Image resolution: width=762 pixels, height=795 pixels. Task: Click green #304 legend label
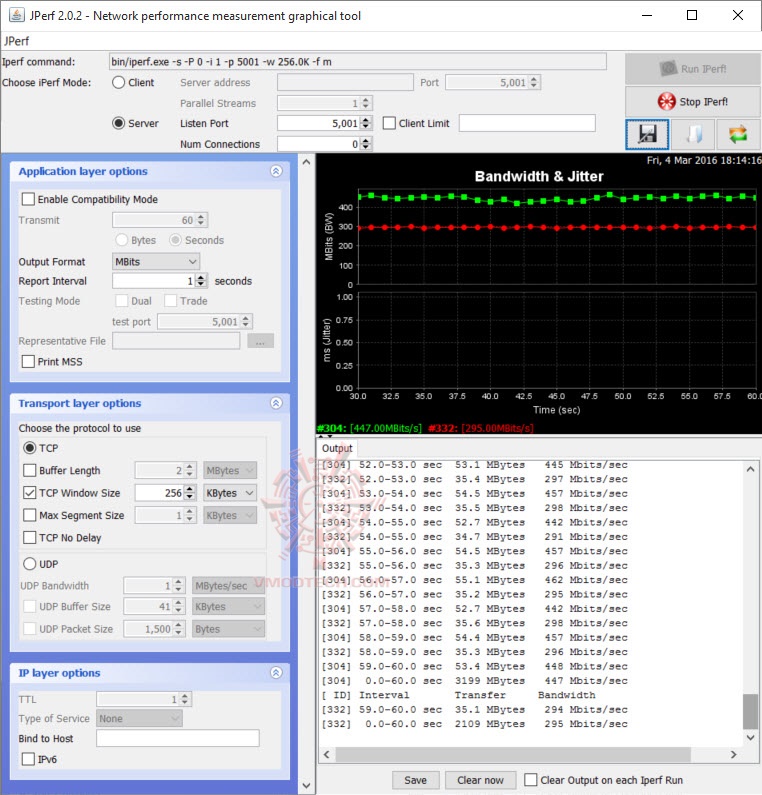click(369, 428)
